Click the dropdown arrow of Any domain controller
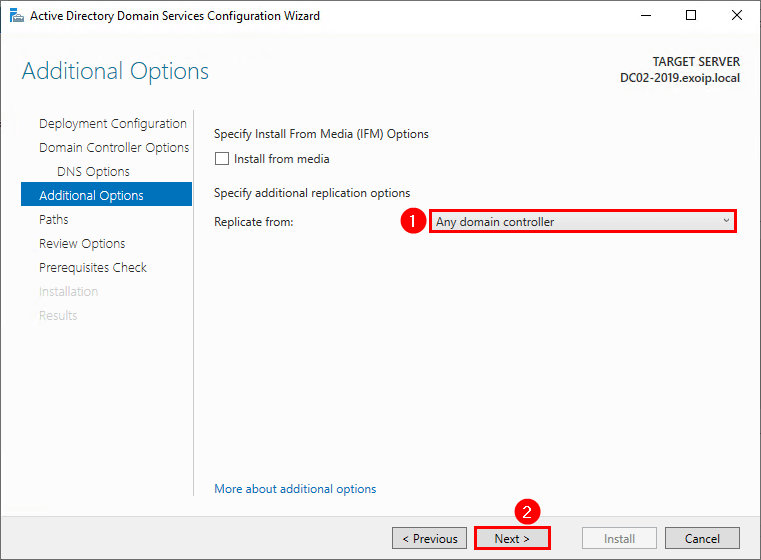This screenshot has height=560, width=761. pyautogui.click(x=726, y=221)
